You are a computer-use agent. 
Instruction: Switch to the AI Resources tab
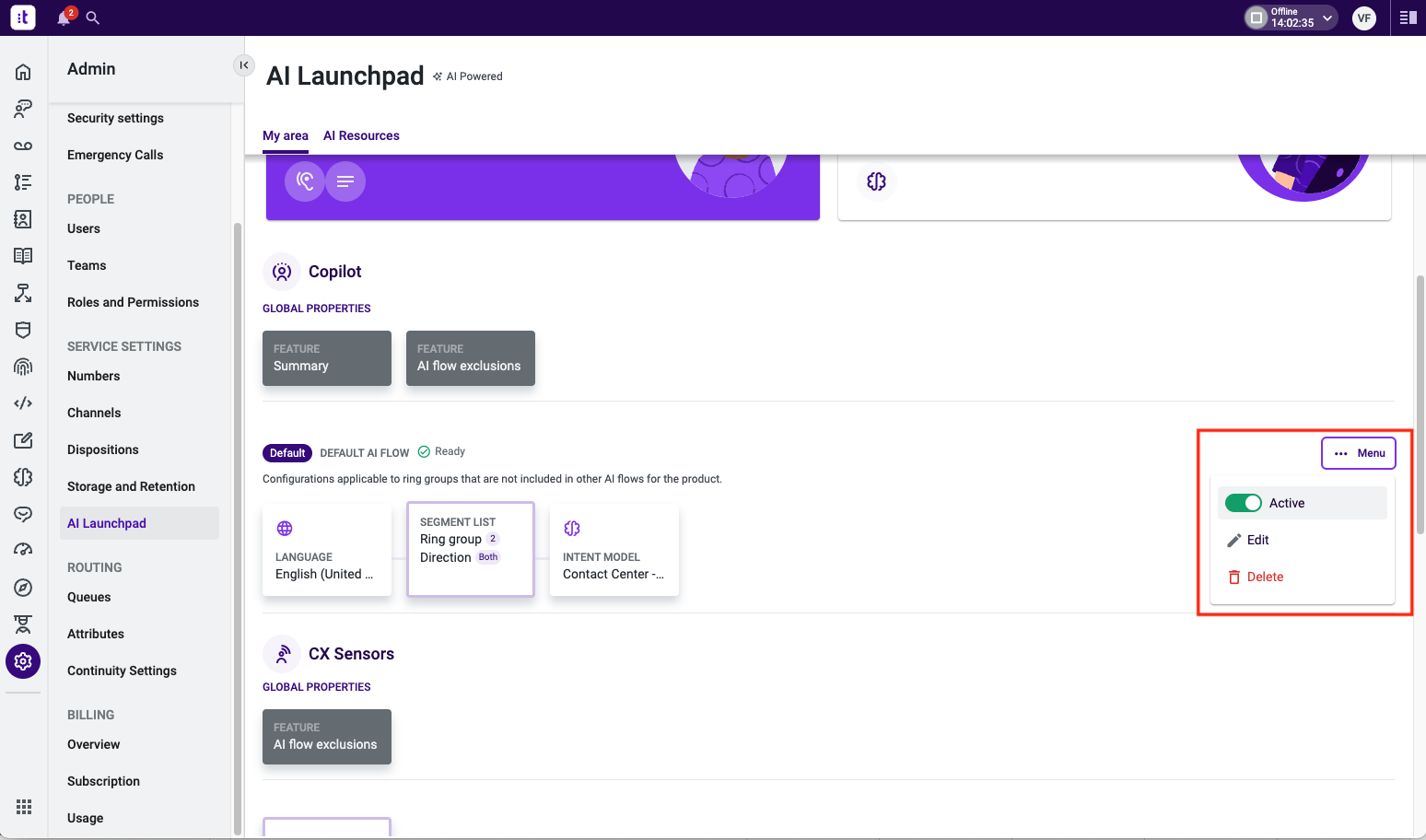click(361, 135)
